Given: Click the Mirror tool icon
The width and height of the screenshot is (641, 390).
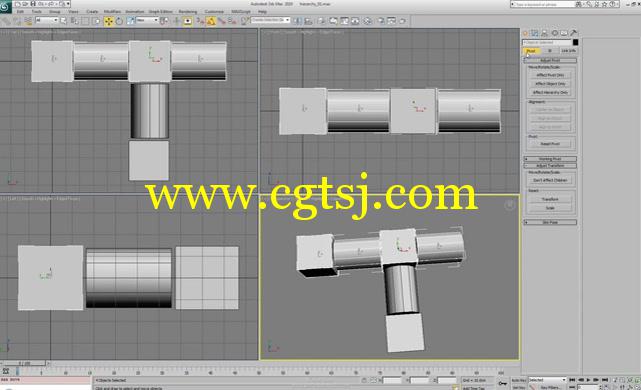Looking at the screenshot, I should (298, 21).
